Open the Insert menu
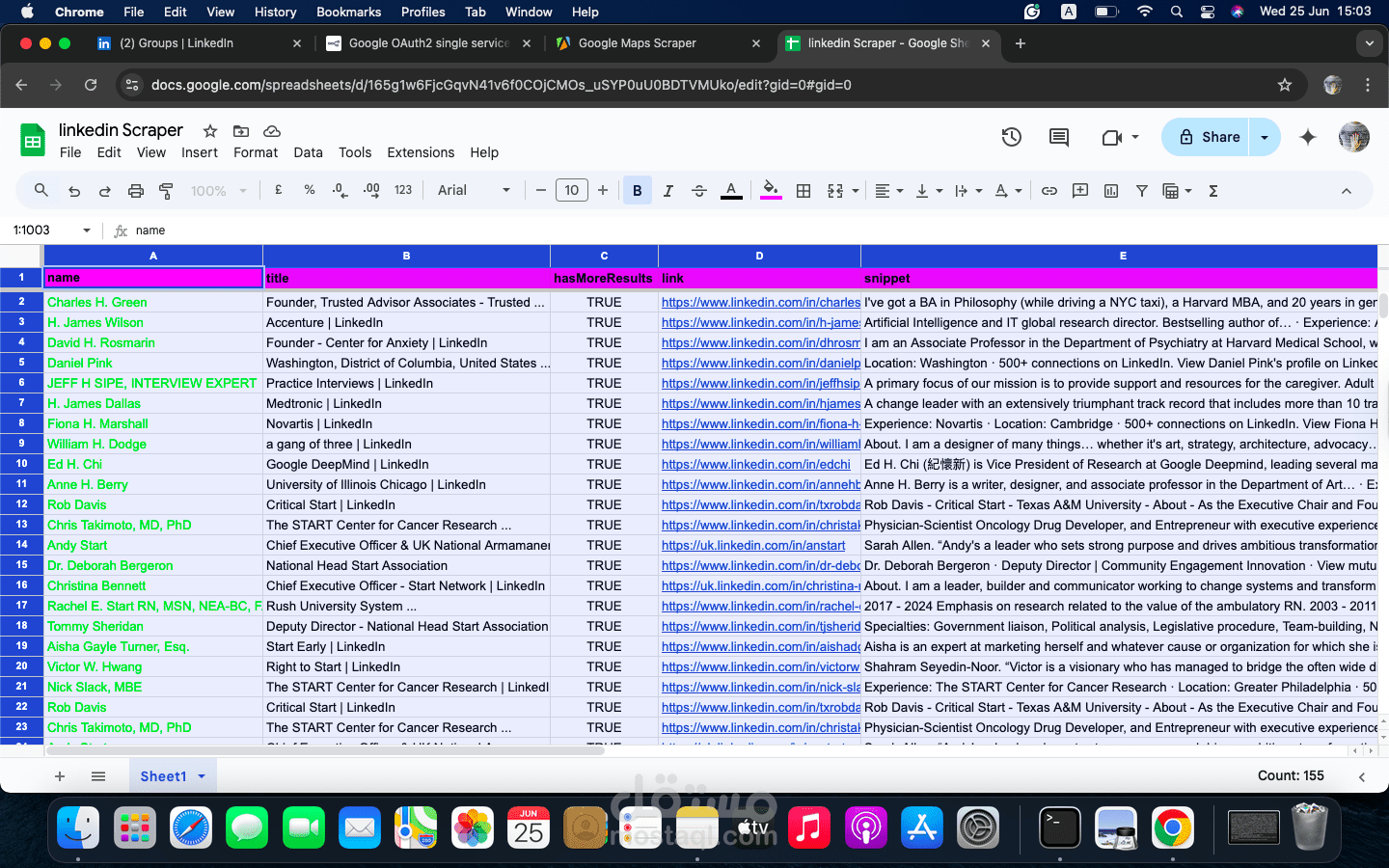 [200, 152]
